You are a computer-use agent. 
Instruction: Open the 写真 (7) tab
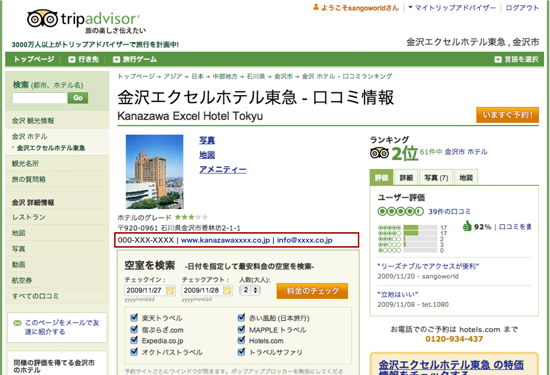click(x=436, y=178)
